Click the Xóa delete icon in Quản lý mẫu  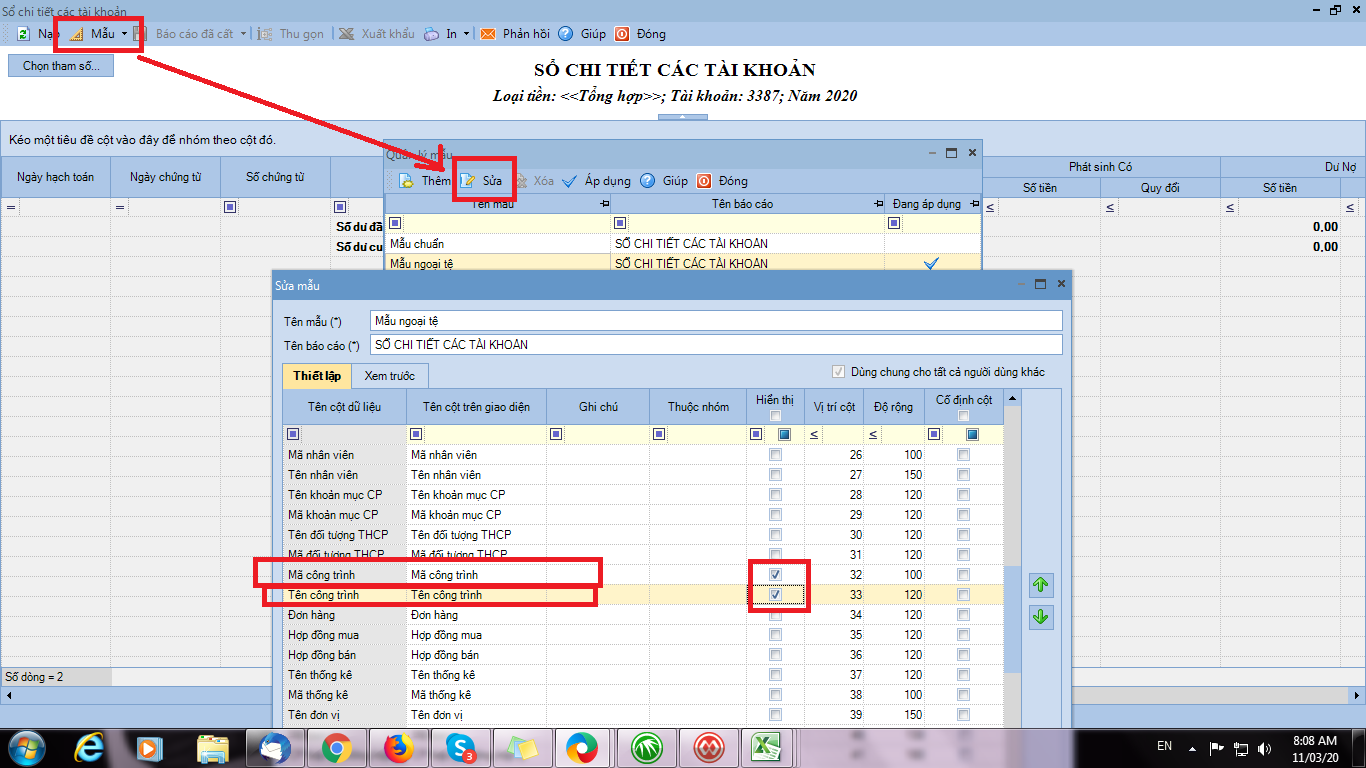(520, 181)
